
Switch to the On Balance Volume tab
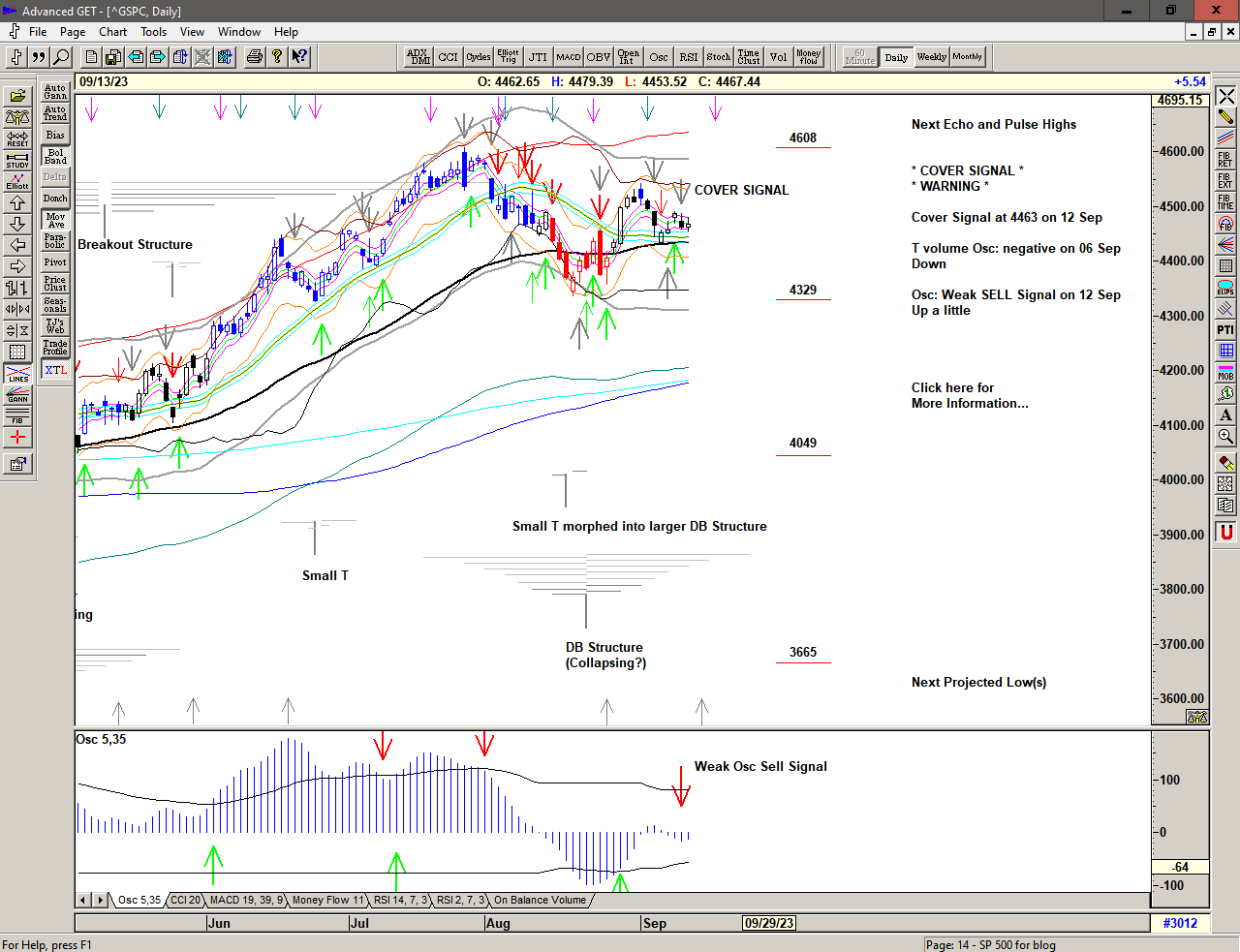point(540,901)
